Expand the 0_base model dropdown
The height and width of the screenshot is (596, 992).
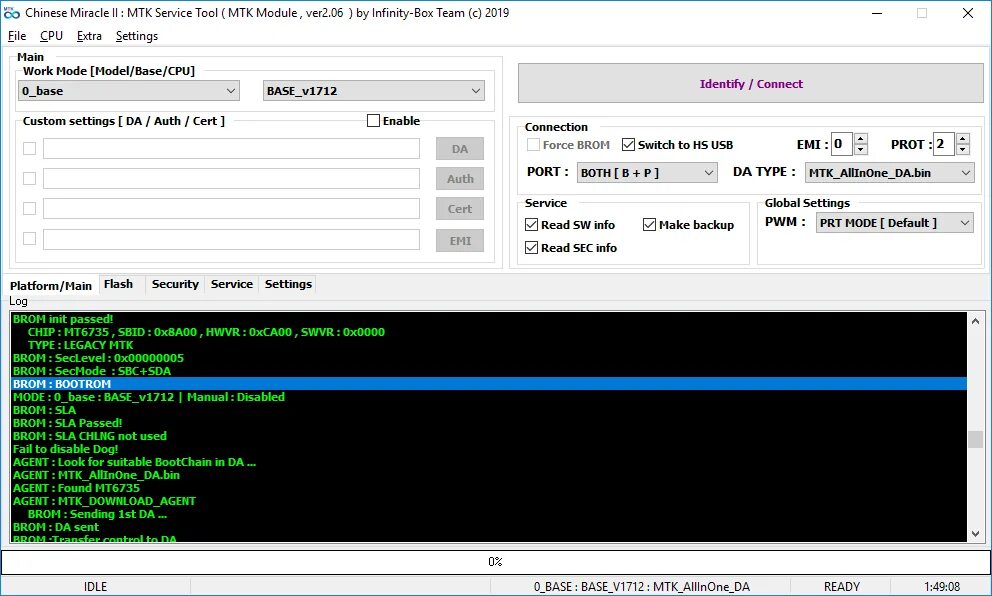click(128, 90)
